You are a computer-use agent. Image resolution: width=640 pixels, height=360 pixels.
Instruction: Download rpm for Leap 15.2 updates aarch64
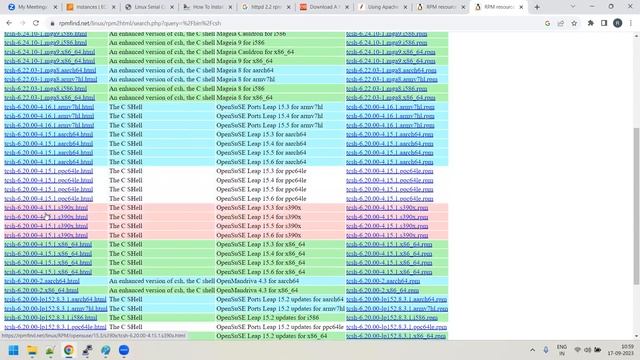pos(396,299)
